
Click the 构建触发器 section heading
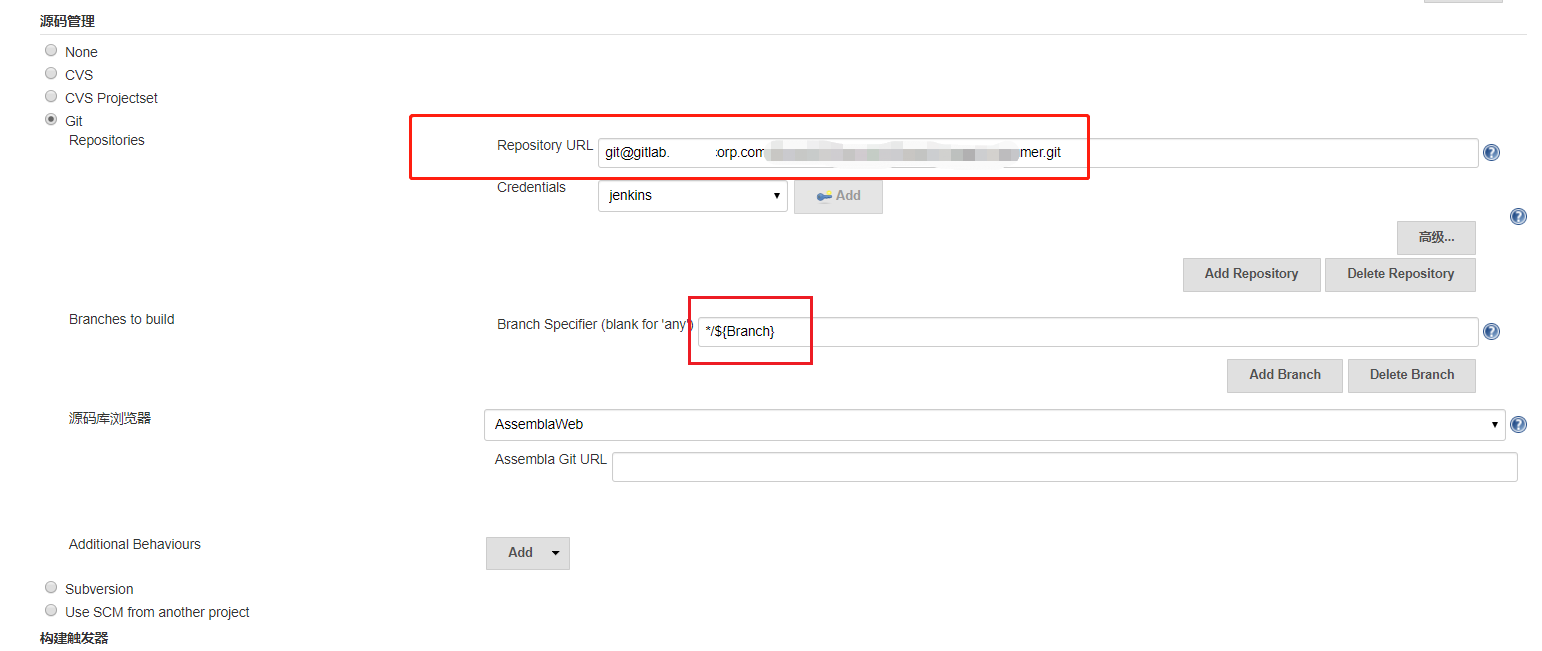tap(74, 638)
